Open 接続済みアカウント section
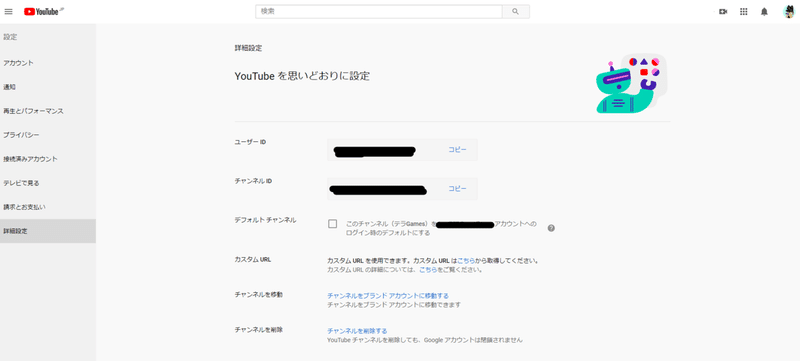 pos(48,159)
